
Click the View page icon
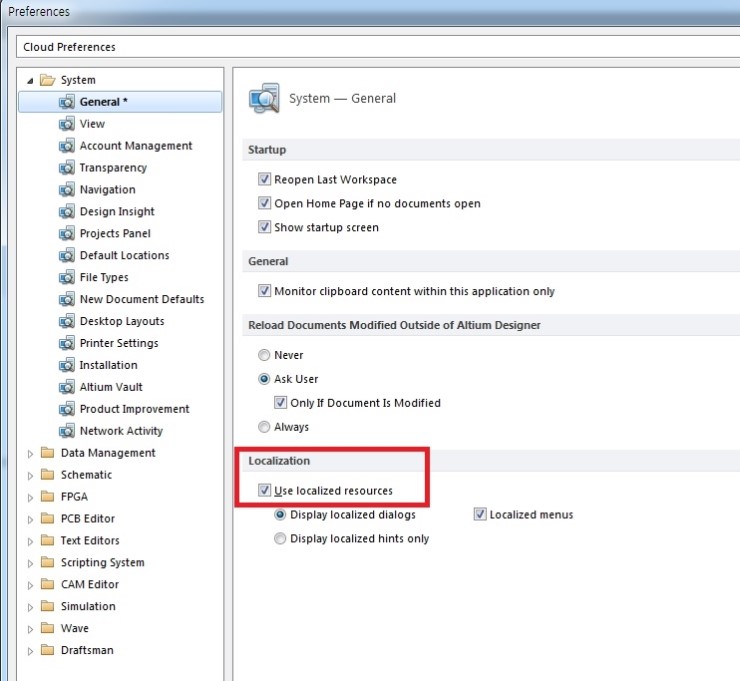pyautogui.click(x=67, y=124)
